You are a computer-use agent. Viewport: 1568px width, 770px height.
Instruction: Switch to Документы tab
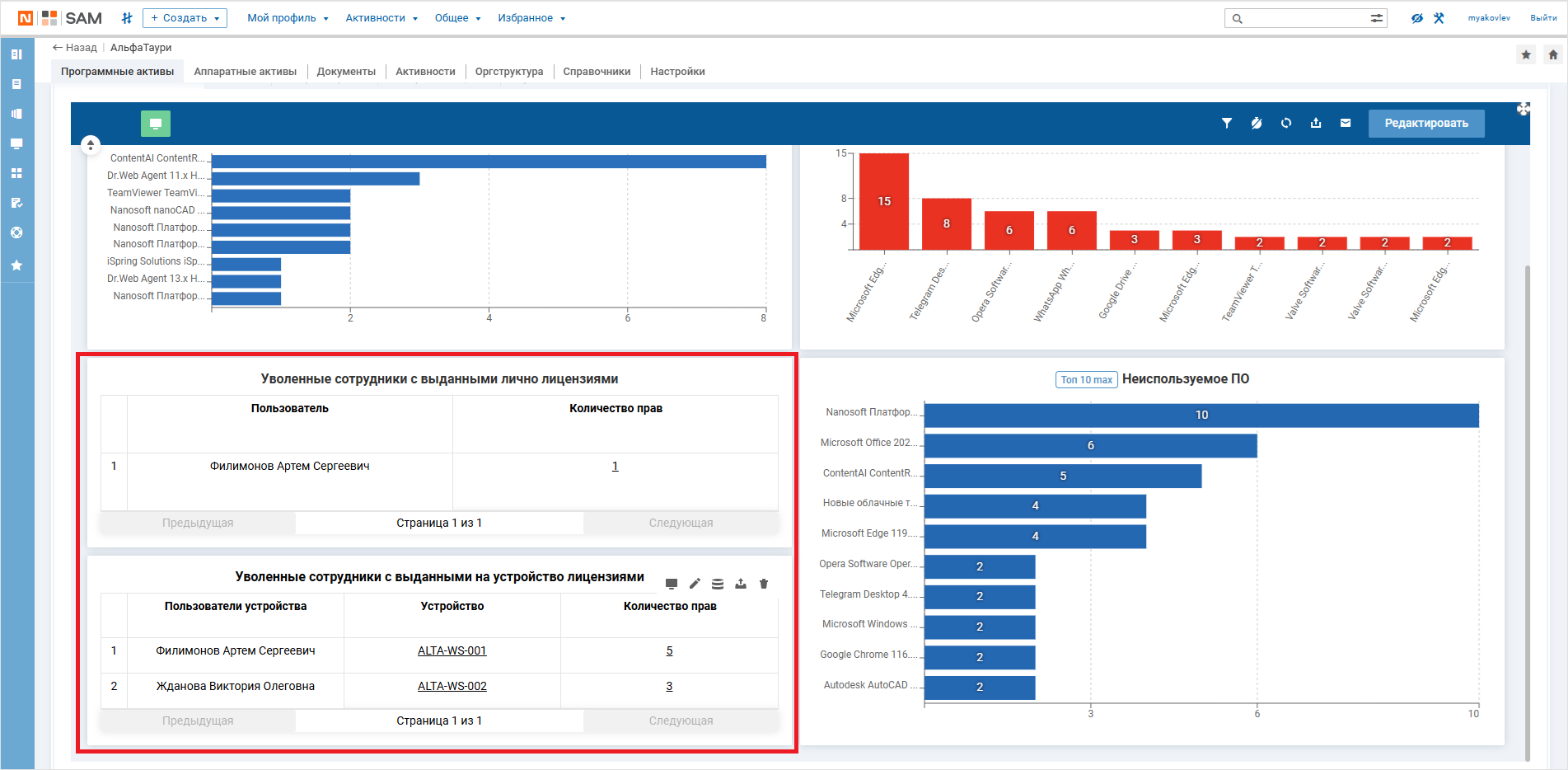pos(346,72)
